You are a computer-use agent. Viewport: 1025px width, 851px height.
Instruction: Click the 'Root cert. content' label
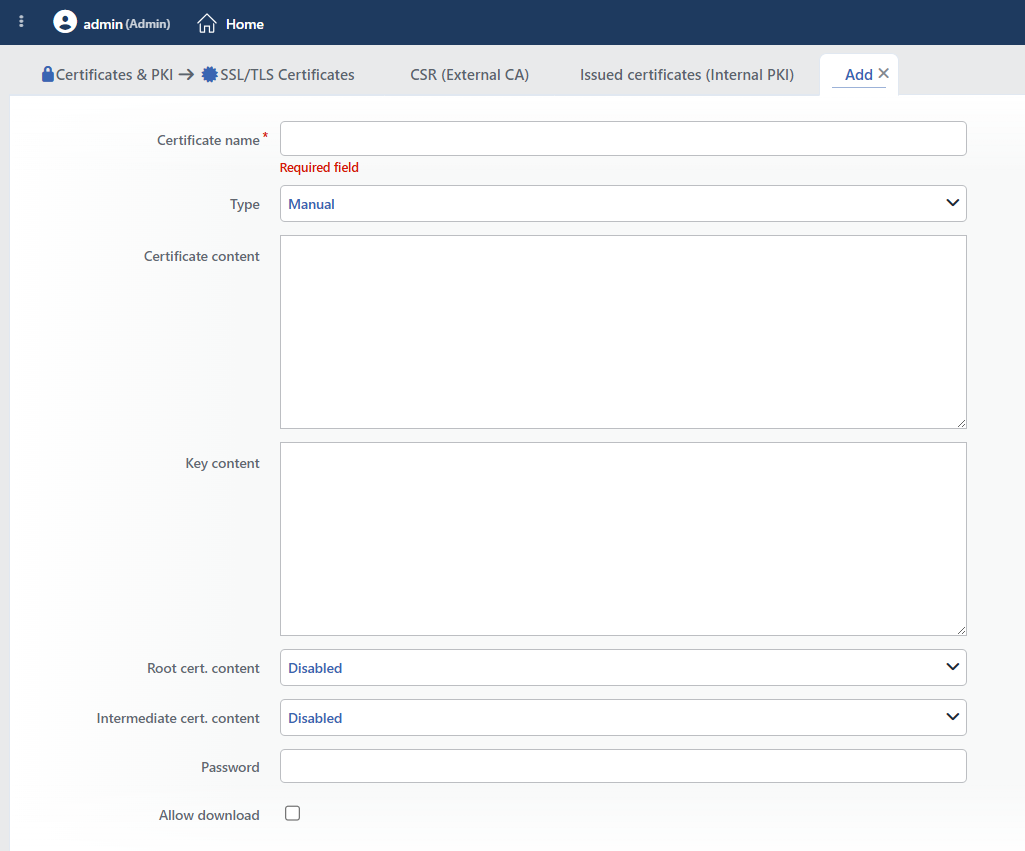point(203,668)
